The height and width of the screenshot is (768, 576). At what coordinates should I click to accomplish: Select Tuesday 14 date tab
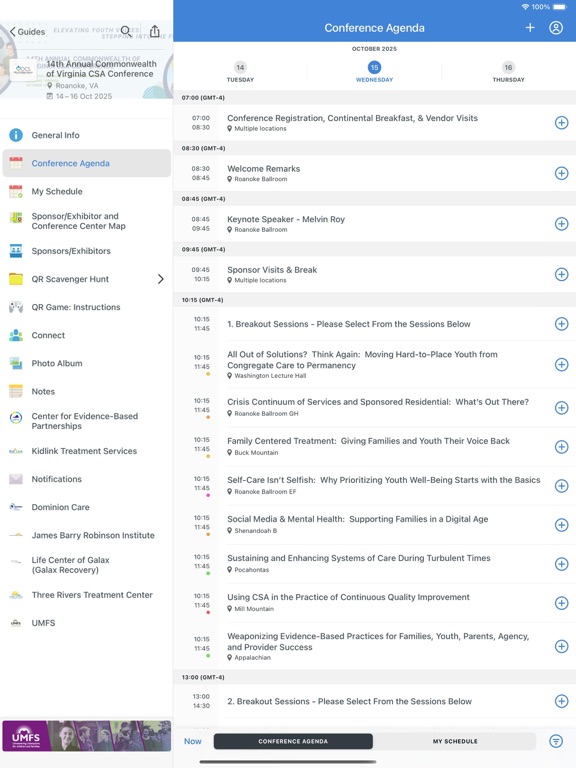point(240,72)
